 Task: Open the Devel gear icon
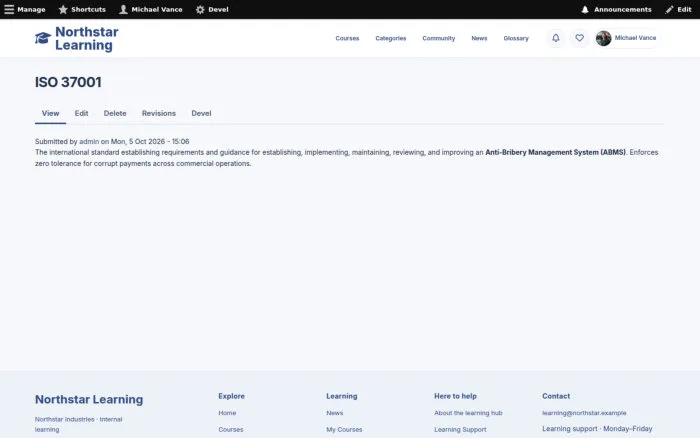coord(200,9)
